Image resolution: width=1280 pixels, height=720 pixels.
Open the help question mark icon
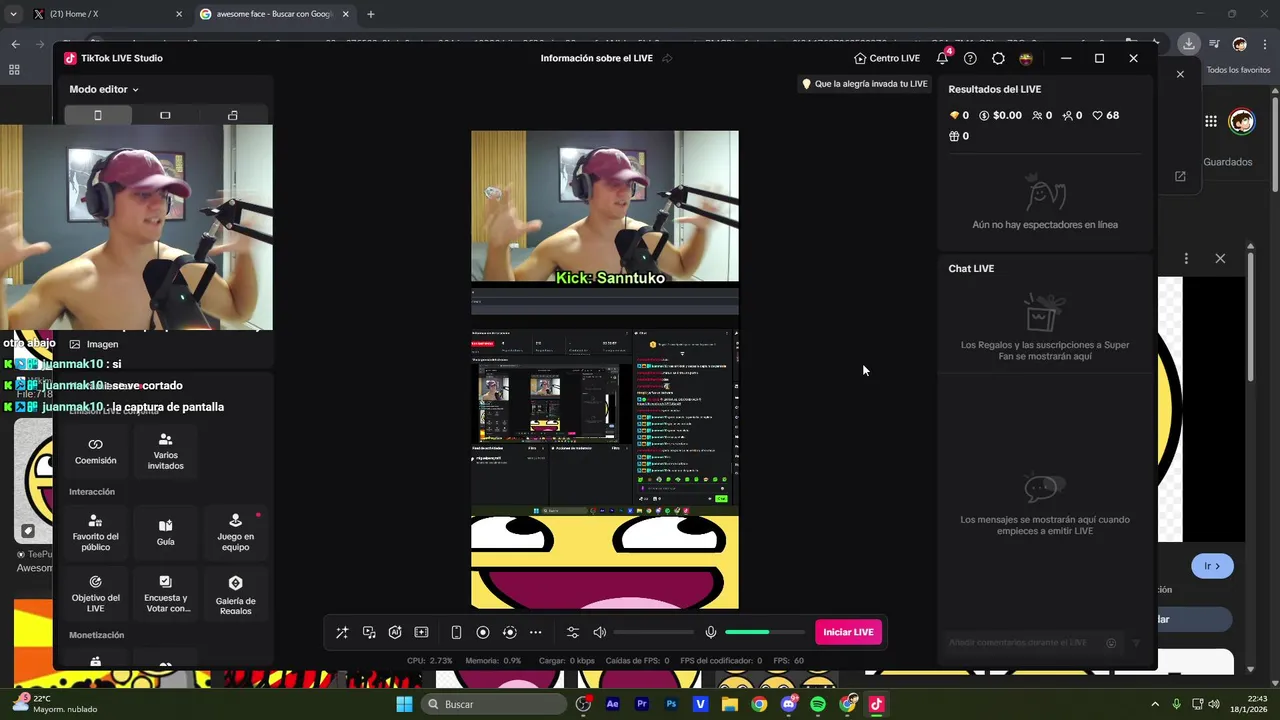970,58
